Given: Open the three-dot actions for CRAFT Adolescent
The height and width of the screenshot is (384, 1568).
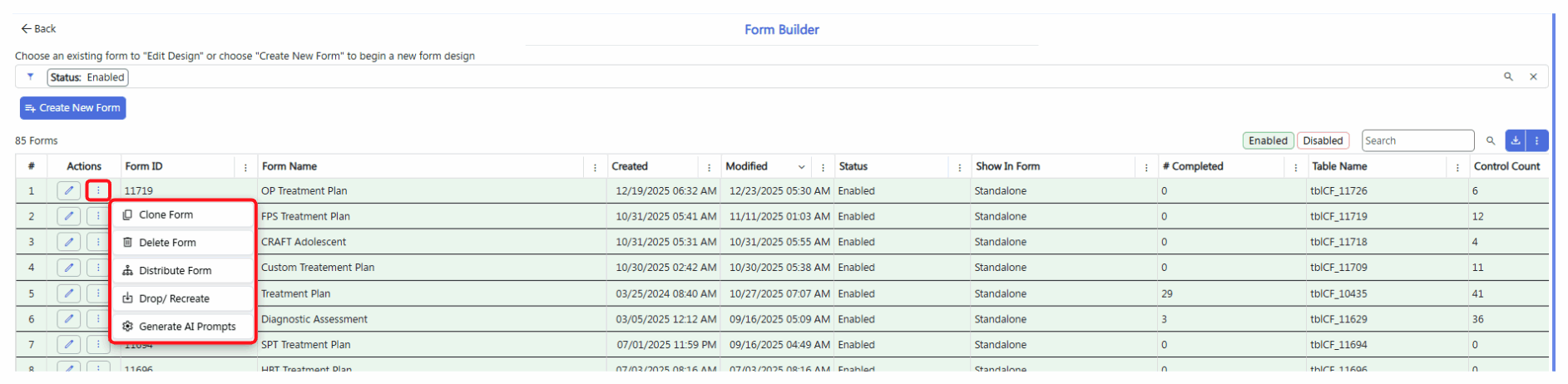Looking at the screenshot, I should 98,242.
